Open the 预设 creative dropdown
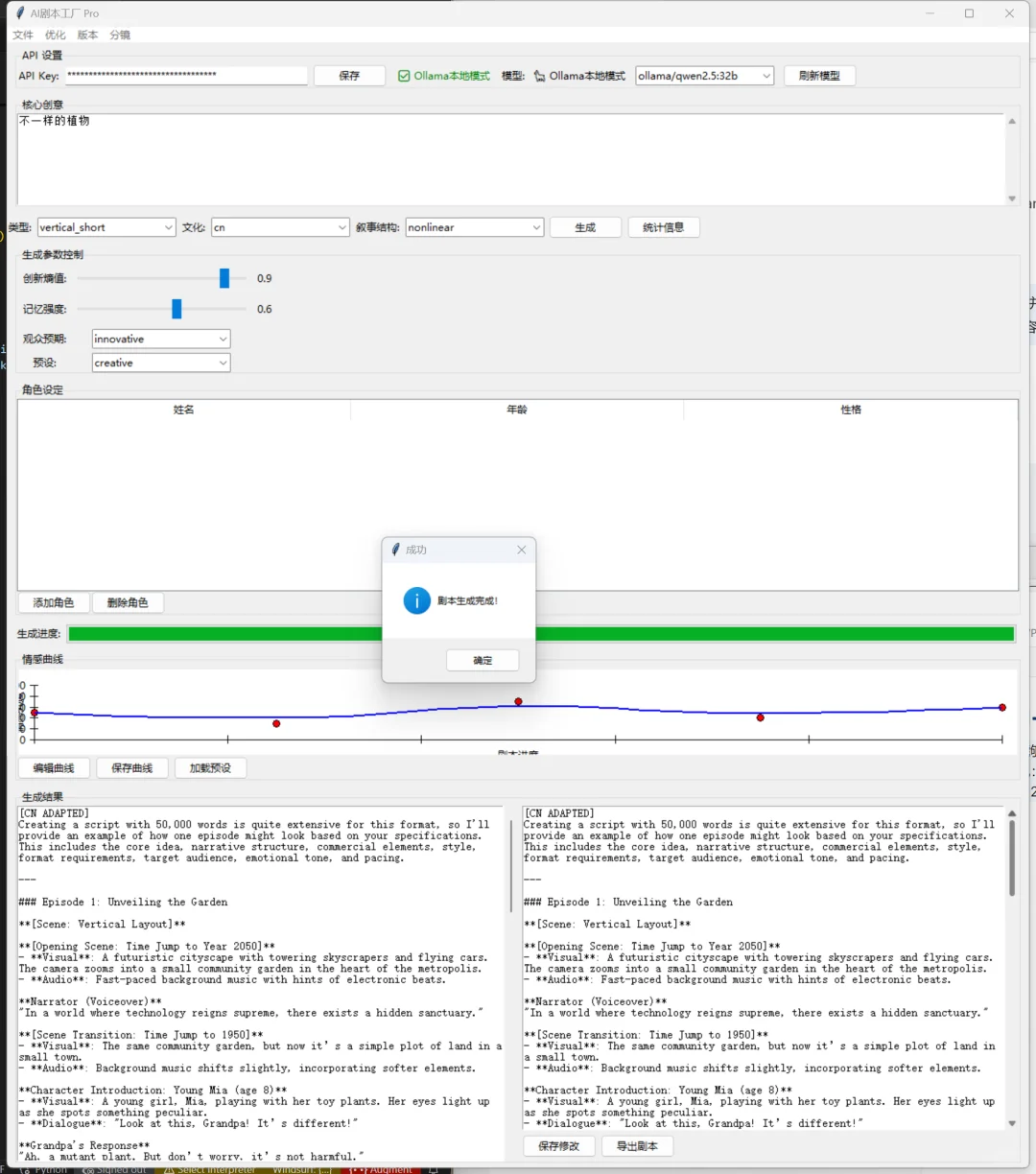The height and width of the screenshot is (1174, 1036). [x=161, y=363]
